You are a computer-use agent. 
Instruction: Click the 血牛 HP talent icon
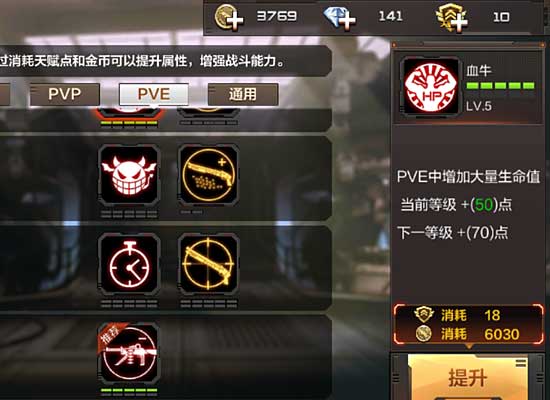tap(431, 86)
